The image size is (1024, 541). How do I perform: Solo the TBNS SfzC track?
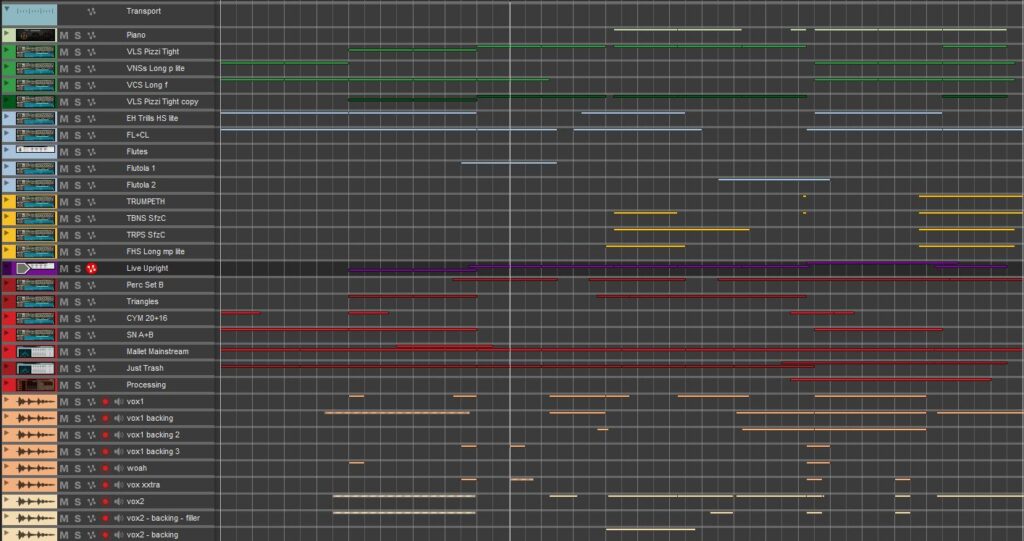pos(78,218)
